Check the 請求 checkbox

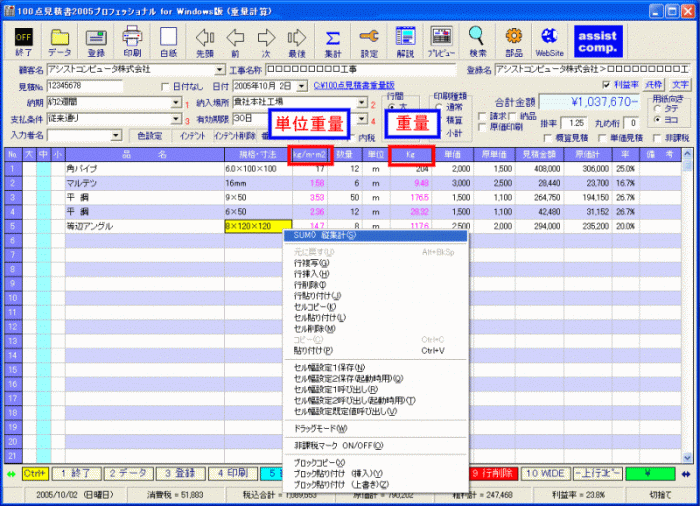(x=482, y=117)
